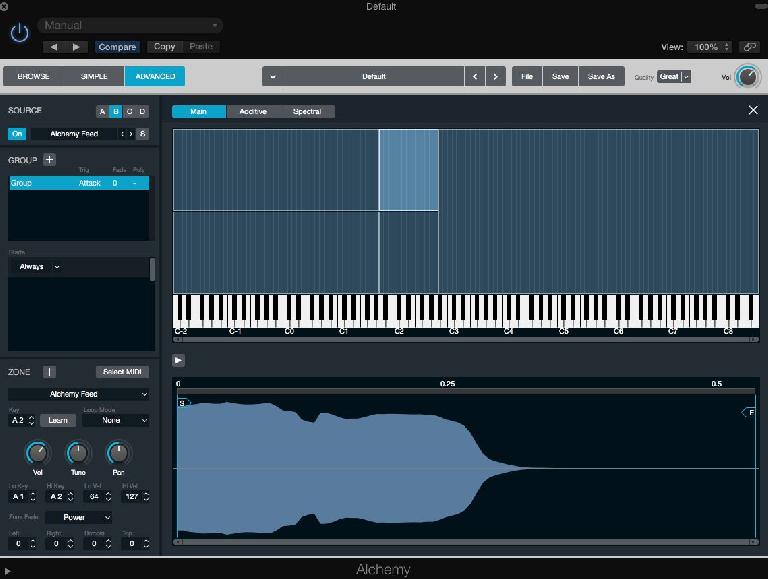Click the sample start S marker

click(183, 403)
